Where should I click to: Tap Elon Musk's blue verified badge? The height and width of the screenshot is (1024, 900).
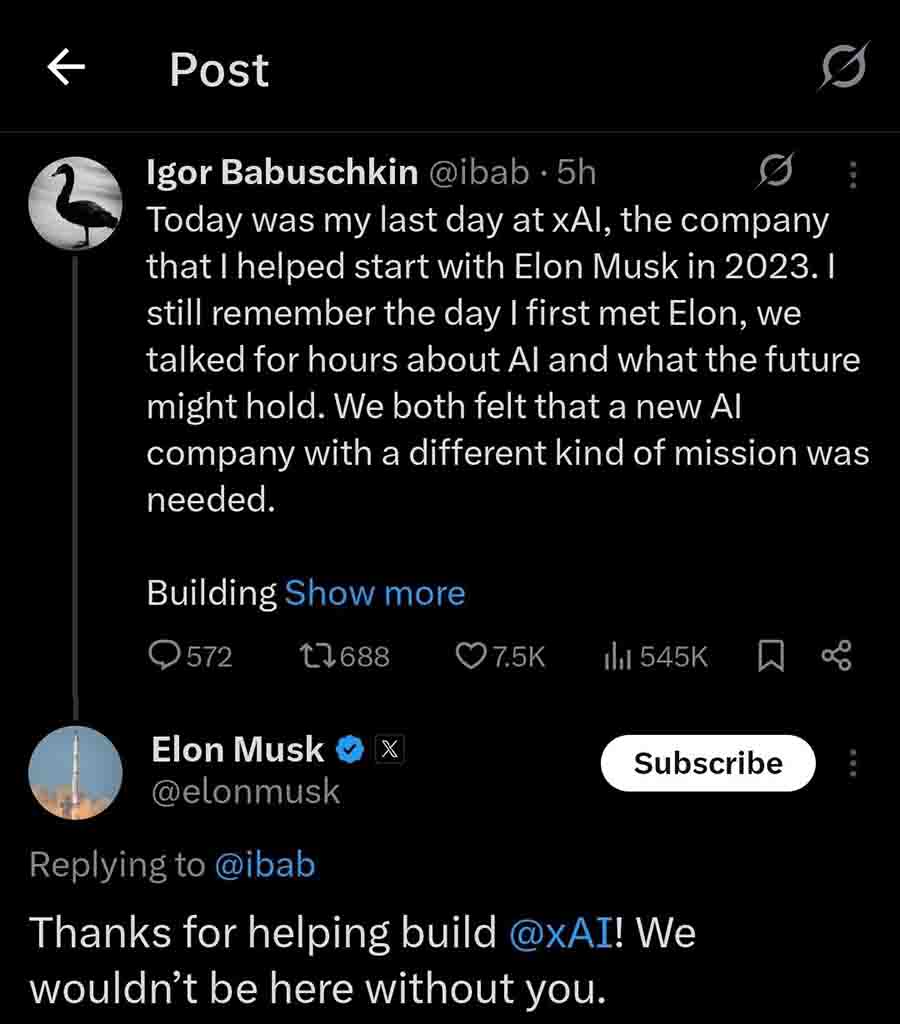349,749
